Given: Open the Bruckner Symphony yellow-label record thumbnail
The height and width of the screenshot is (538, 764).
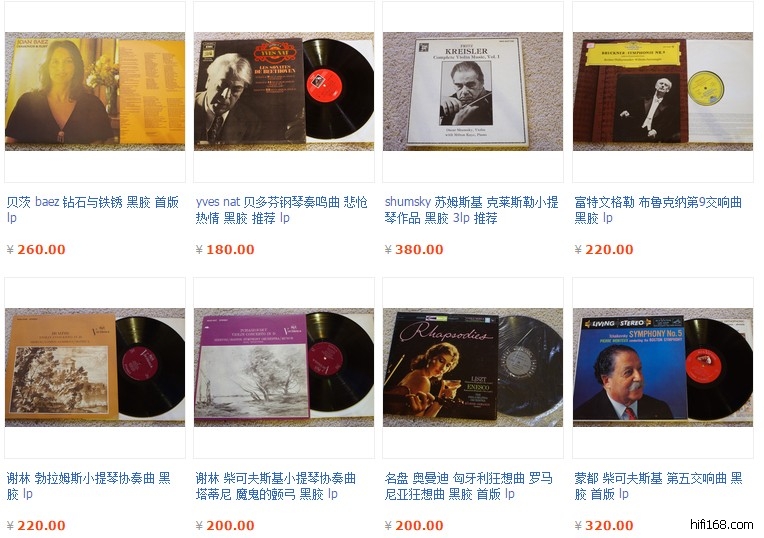Looking at the screenshot, I should 663,91.
